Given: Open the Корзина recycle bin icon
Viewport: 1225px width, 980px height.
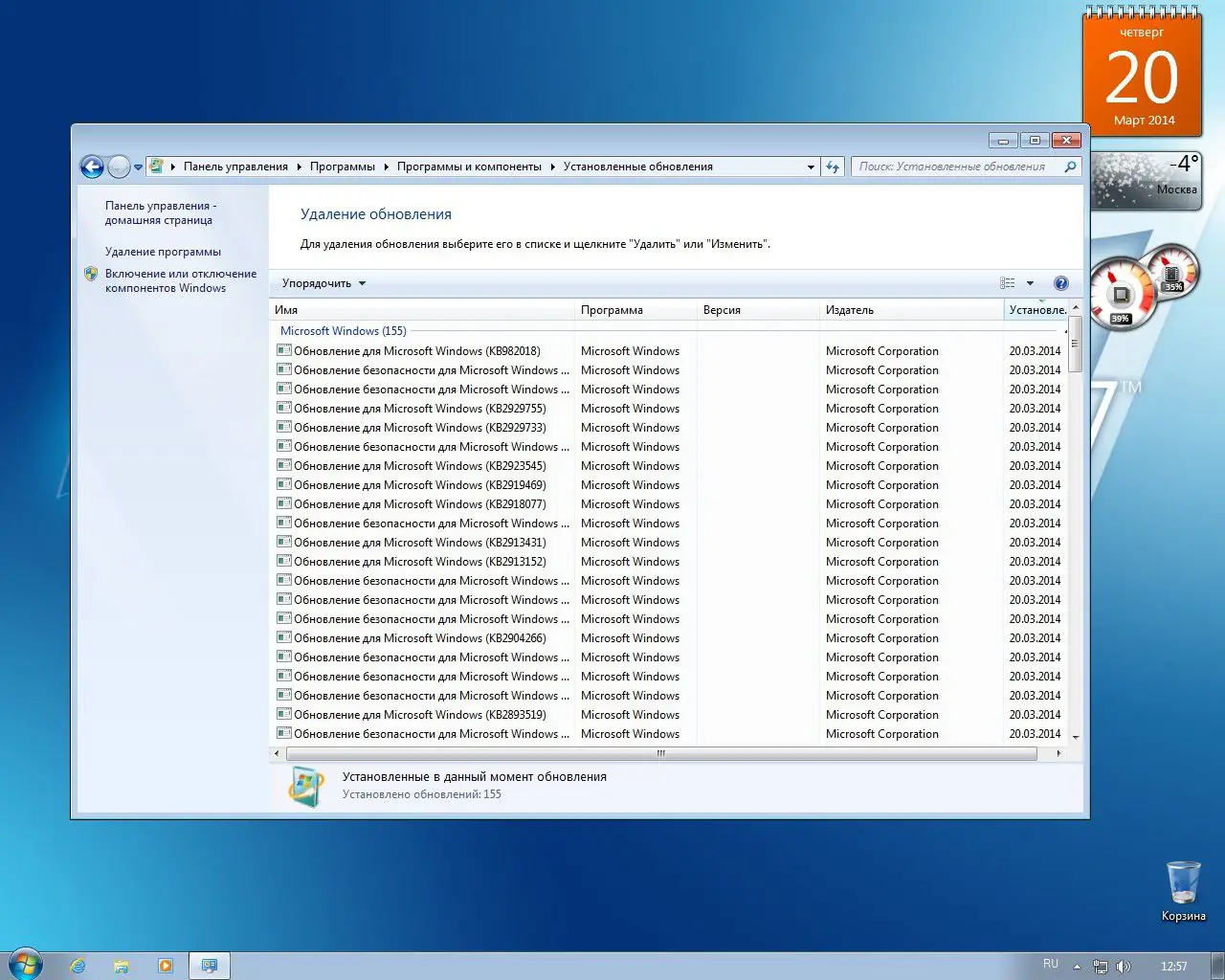Looking at the screenshot, I should [x=1184, y=891].
